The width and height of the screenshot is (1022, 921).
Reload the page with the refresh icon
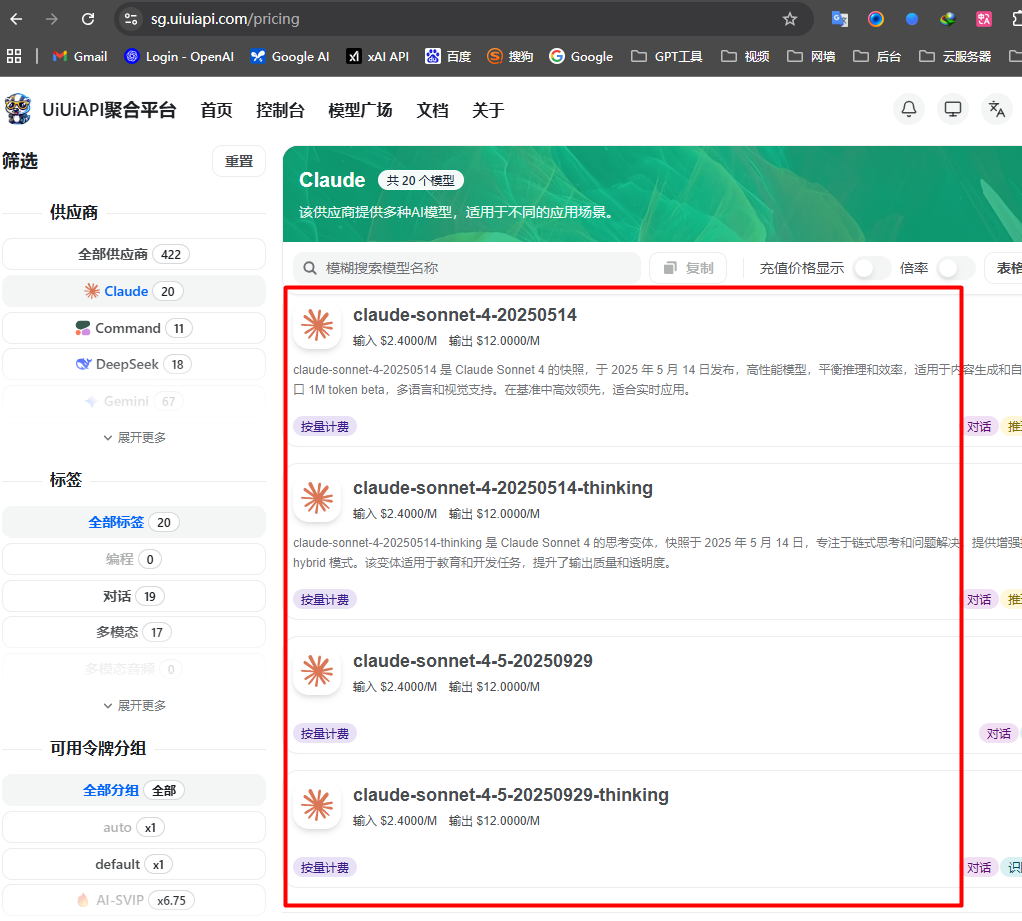coord(88,19)
